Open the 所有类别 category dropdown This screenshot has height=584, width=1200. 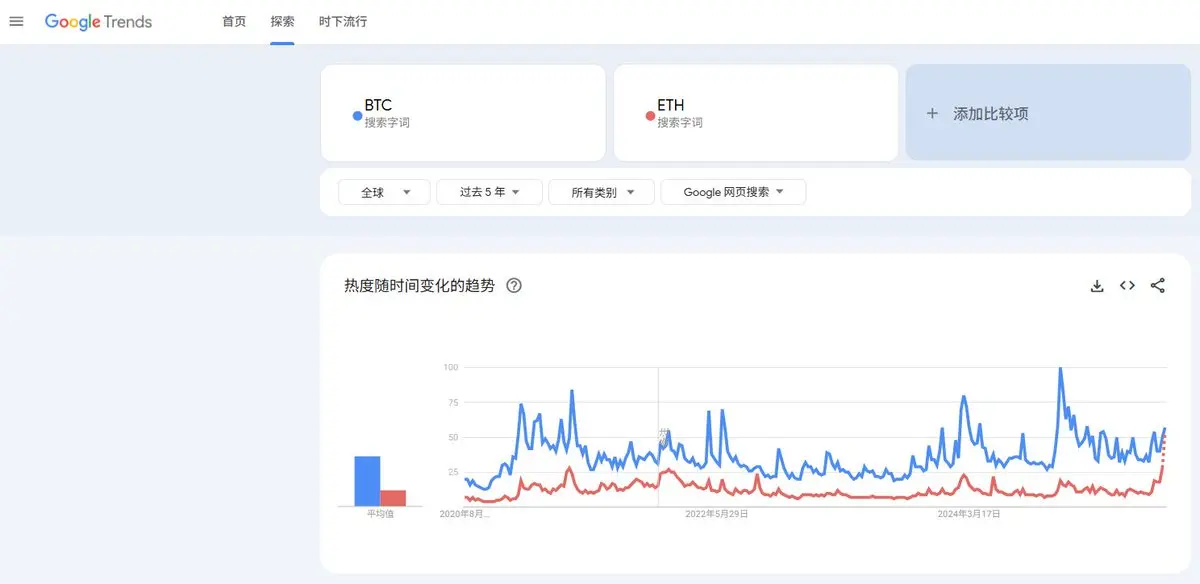point(601,192)
